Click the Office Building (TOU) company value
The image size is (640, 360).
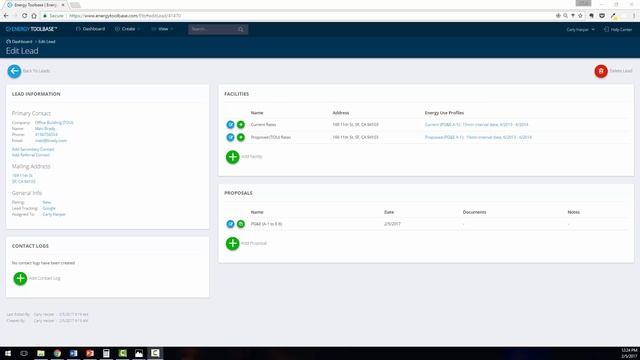[54, 122]
